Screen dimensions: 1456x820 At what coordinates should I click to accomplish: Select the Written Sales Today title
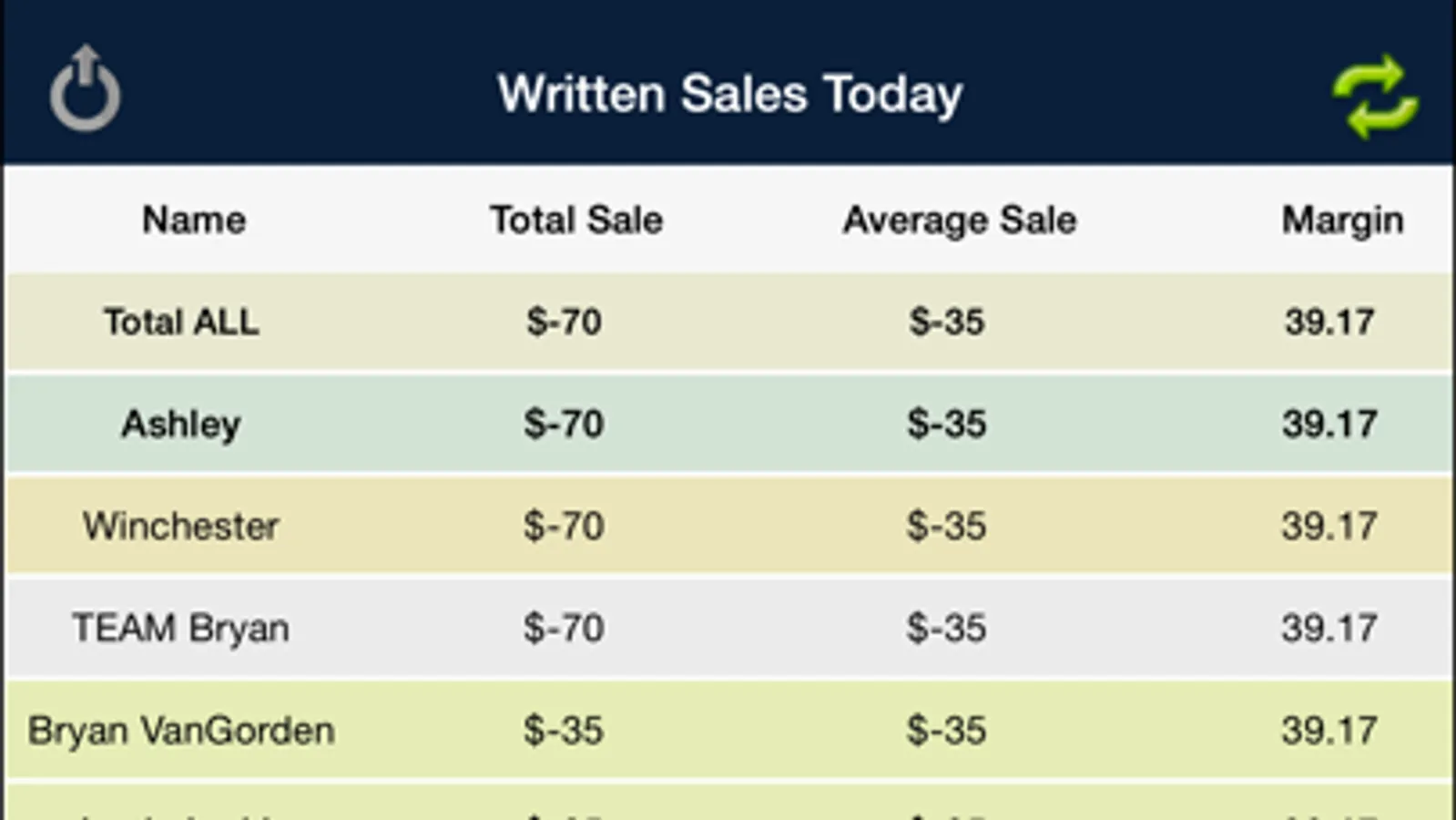click(x=729, y=95)
